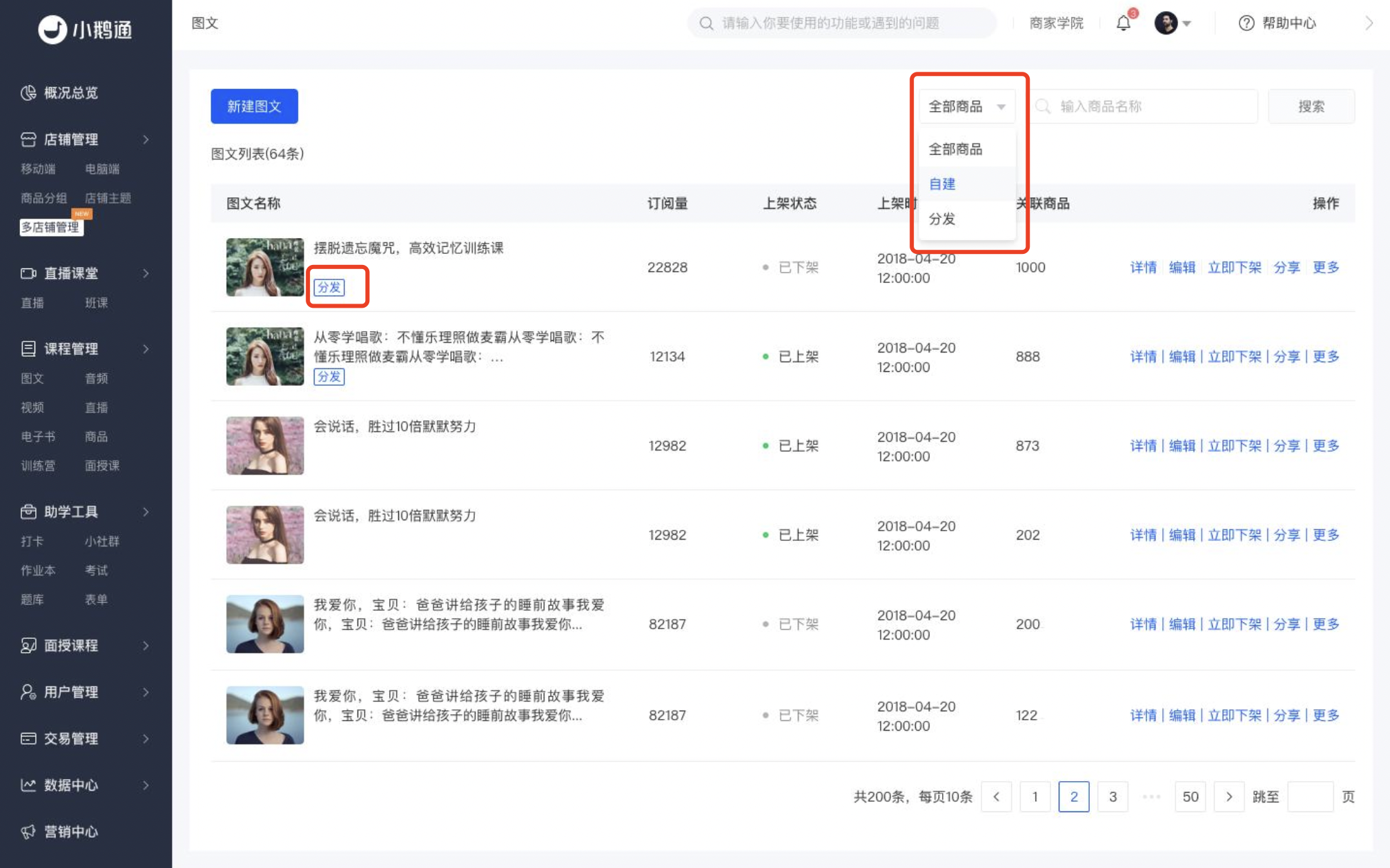This screenshot has width=1390, height=868.
Task: Open 题库 under 助学工具
Action: [x=32, y=599]
